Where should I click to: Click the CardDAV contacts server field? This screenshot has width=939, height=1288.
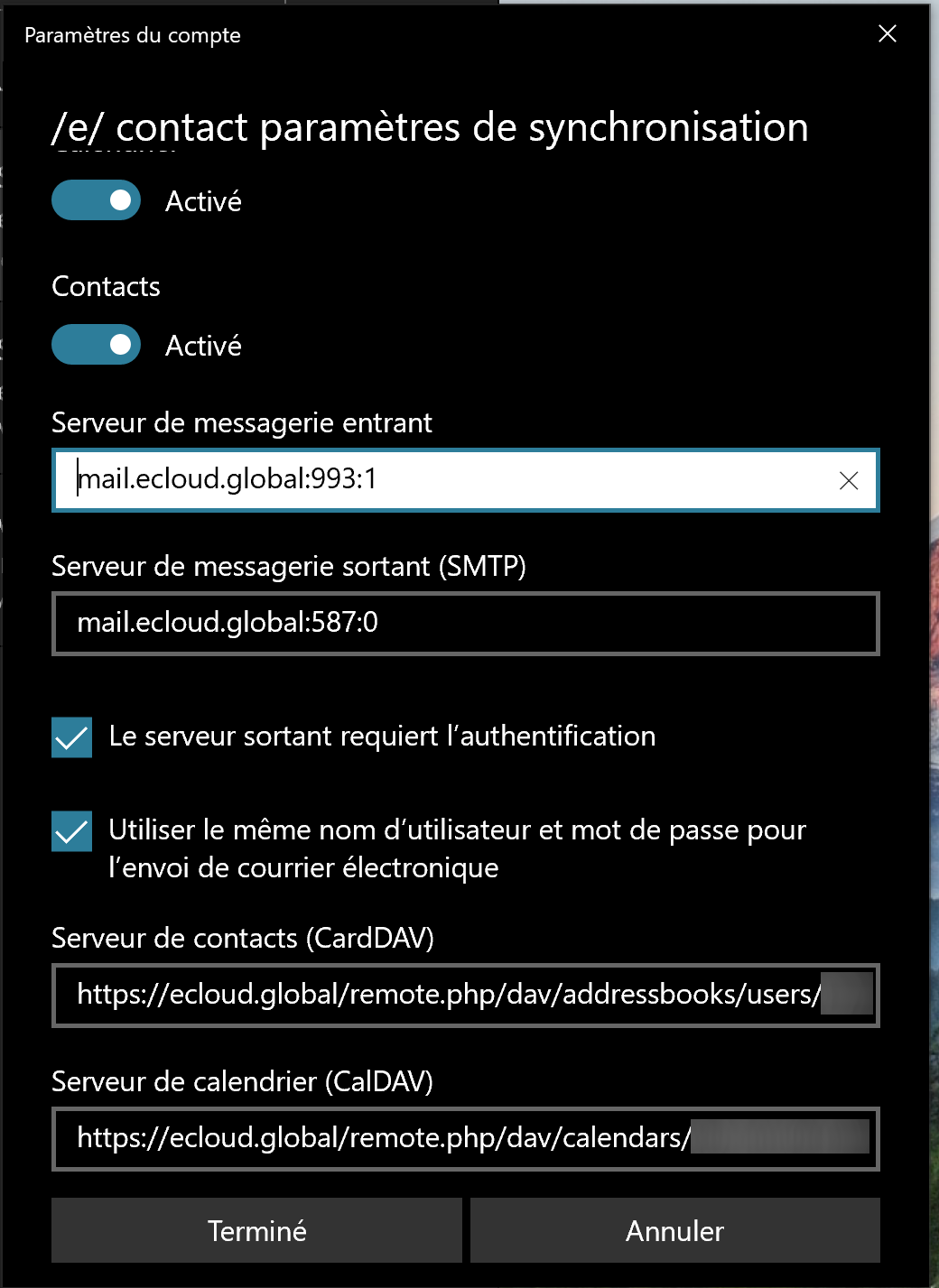click(x=447, y=995)
